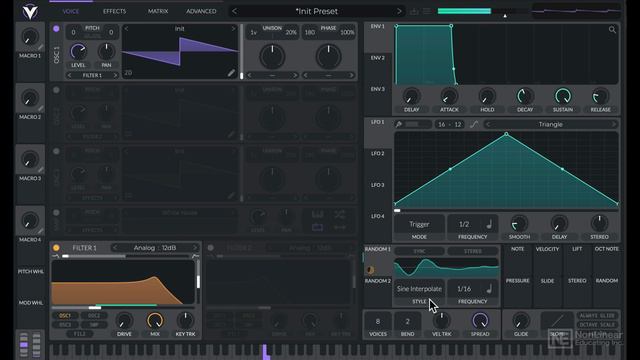The width and height of the screenshot is (640, 360).
Task: Click the Vital logo icon
Action: (x=30, y=11)
